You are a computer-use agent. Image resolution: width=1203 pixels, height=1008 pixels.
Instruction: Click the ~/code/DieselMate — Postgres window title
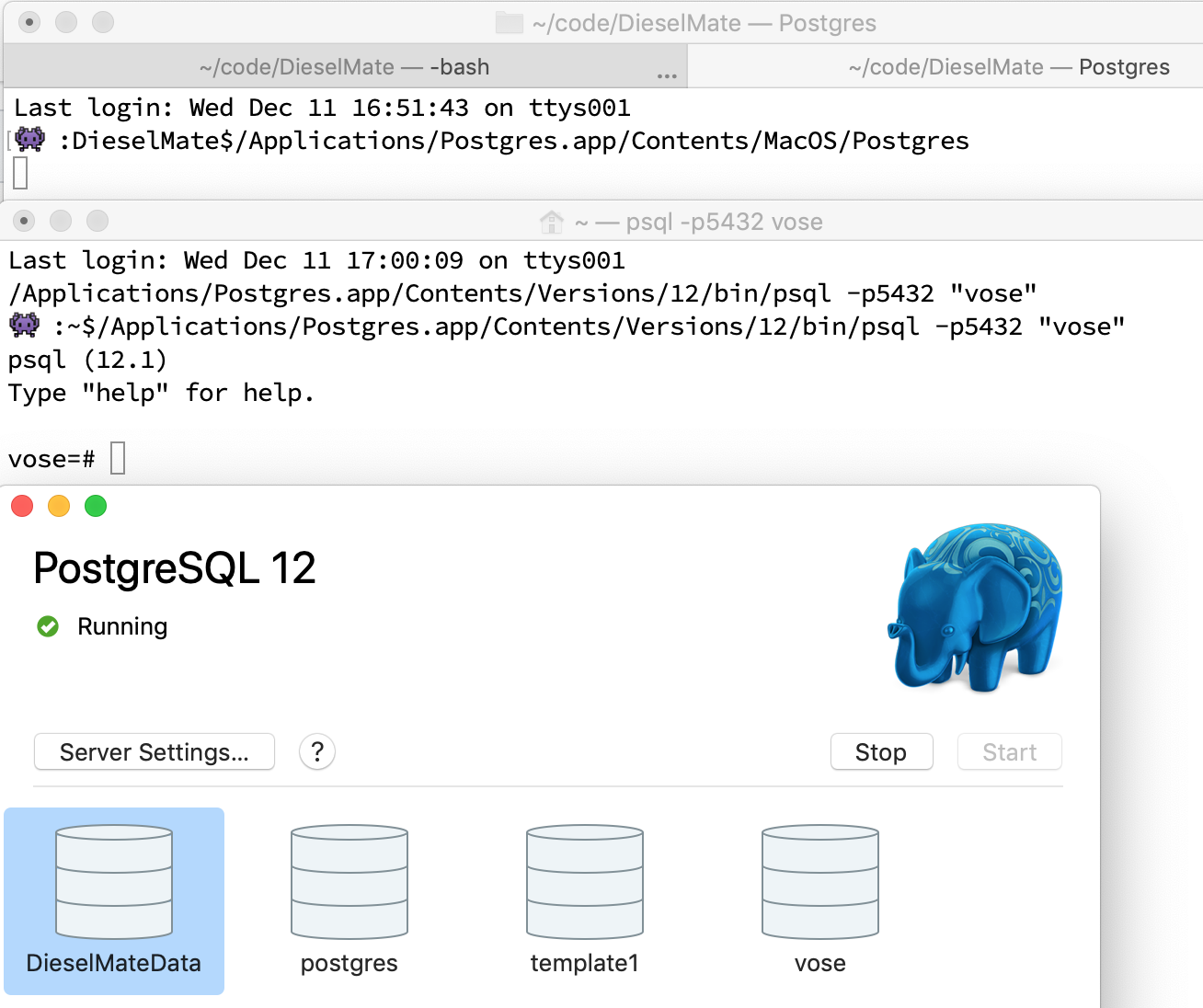(x=705, y=23)
